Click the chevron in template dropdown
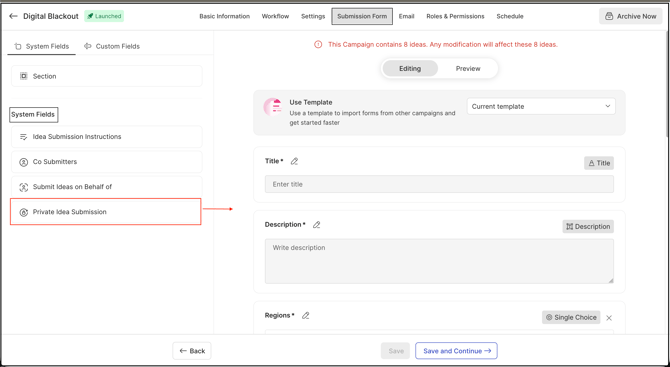Image resolution: width=670 pixels, height=367 pixels. pyautogui.click(x=608, y=106)
